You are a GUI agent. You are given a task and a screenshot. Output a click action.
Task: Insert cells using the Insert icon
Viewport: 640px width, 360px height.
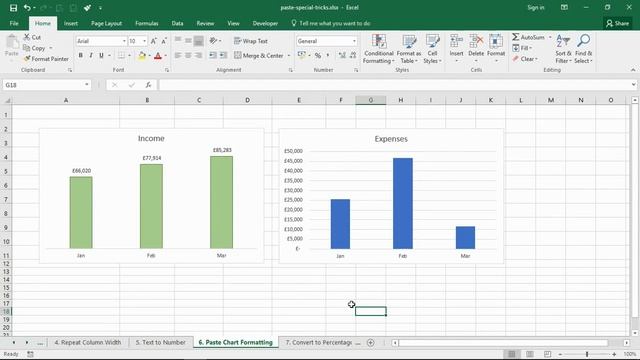(x=456, y=41)
